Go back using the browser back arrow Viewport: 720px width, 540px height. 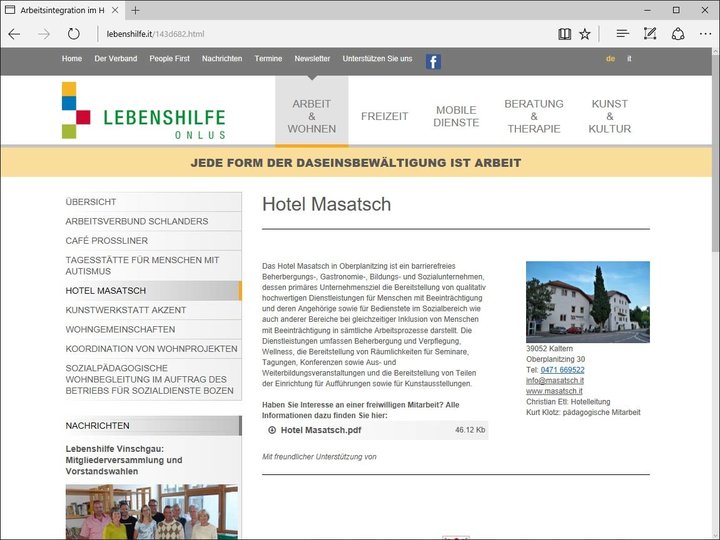tap(14, 34)
